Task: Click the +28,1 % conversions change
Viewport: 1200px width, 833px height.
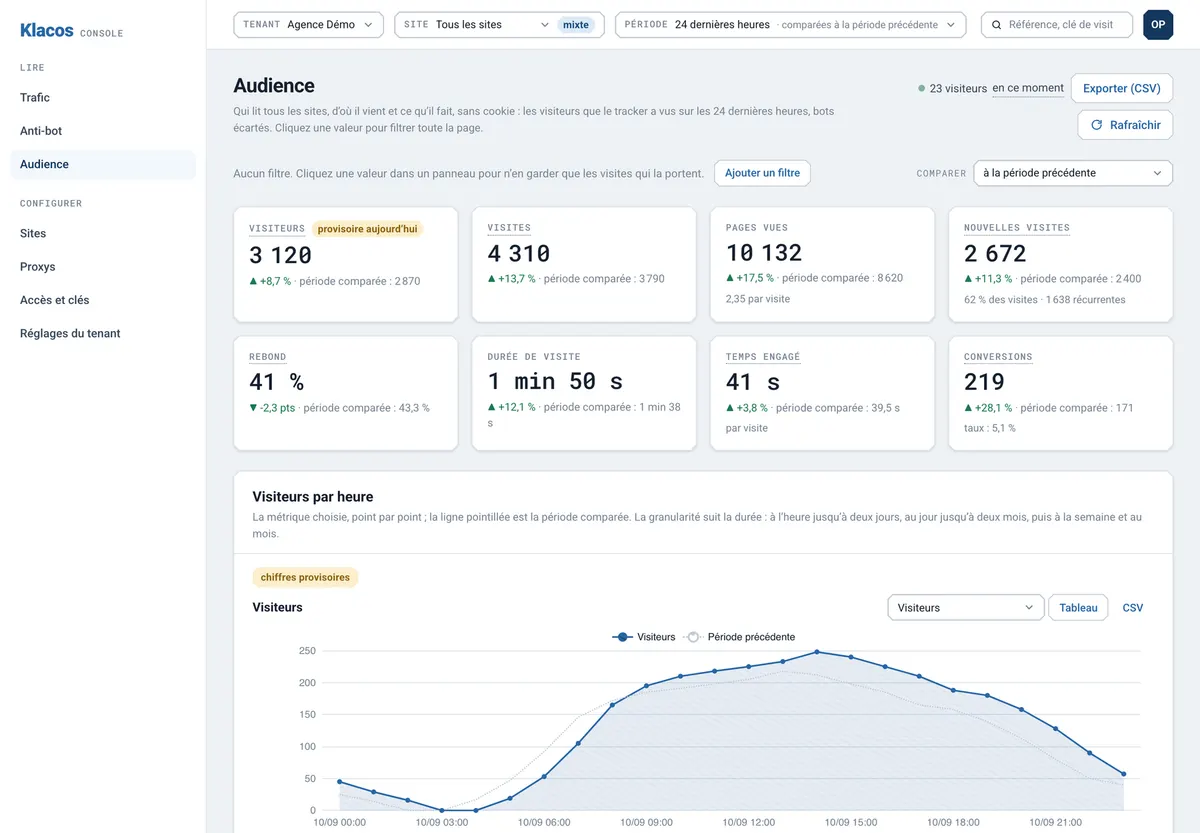Action: pyautogui.click(x=988, y=408)
